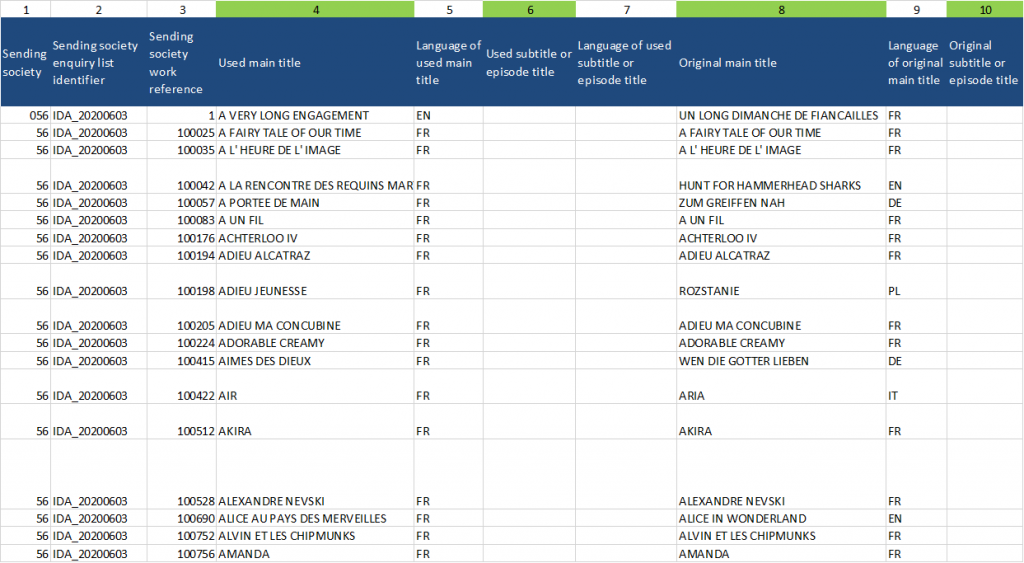Click 'Sending society enquiry list identifier' header
Screen dimensions: 1024x563
click(x=98, y=63)
